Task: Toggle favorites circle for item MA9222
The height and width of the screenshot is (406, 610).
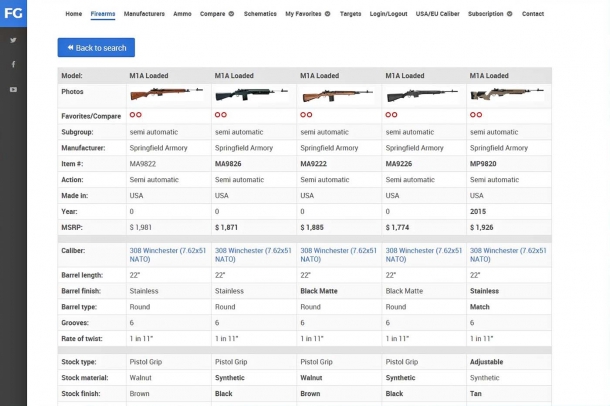Action: [303, 115]
